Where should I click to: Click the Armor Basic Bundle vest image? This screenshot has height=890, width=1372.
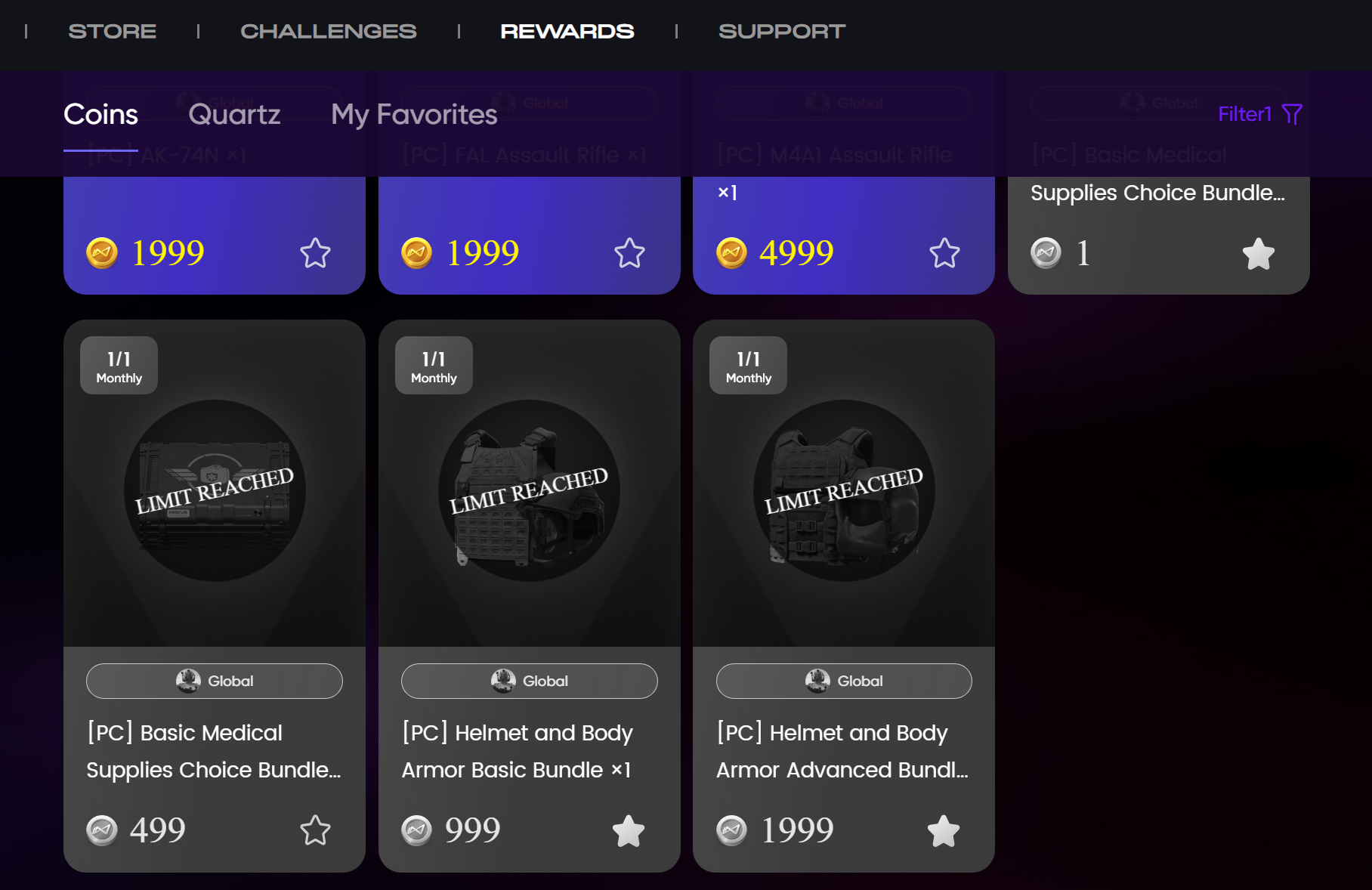pyautogui.click(x=529, y=490)
